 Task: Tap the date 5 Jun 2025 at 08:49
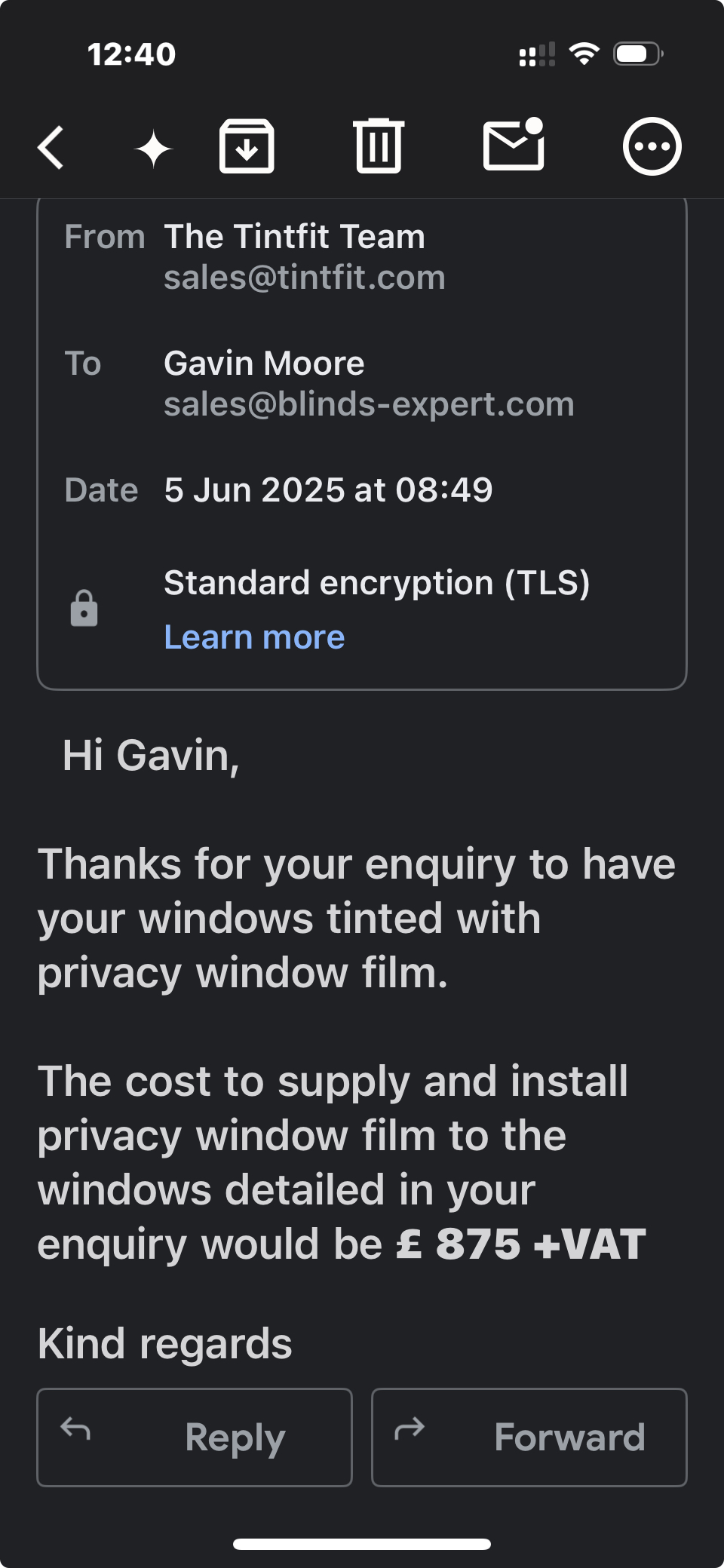click(328, 490)
